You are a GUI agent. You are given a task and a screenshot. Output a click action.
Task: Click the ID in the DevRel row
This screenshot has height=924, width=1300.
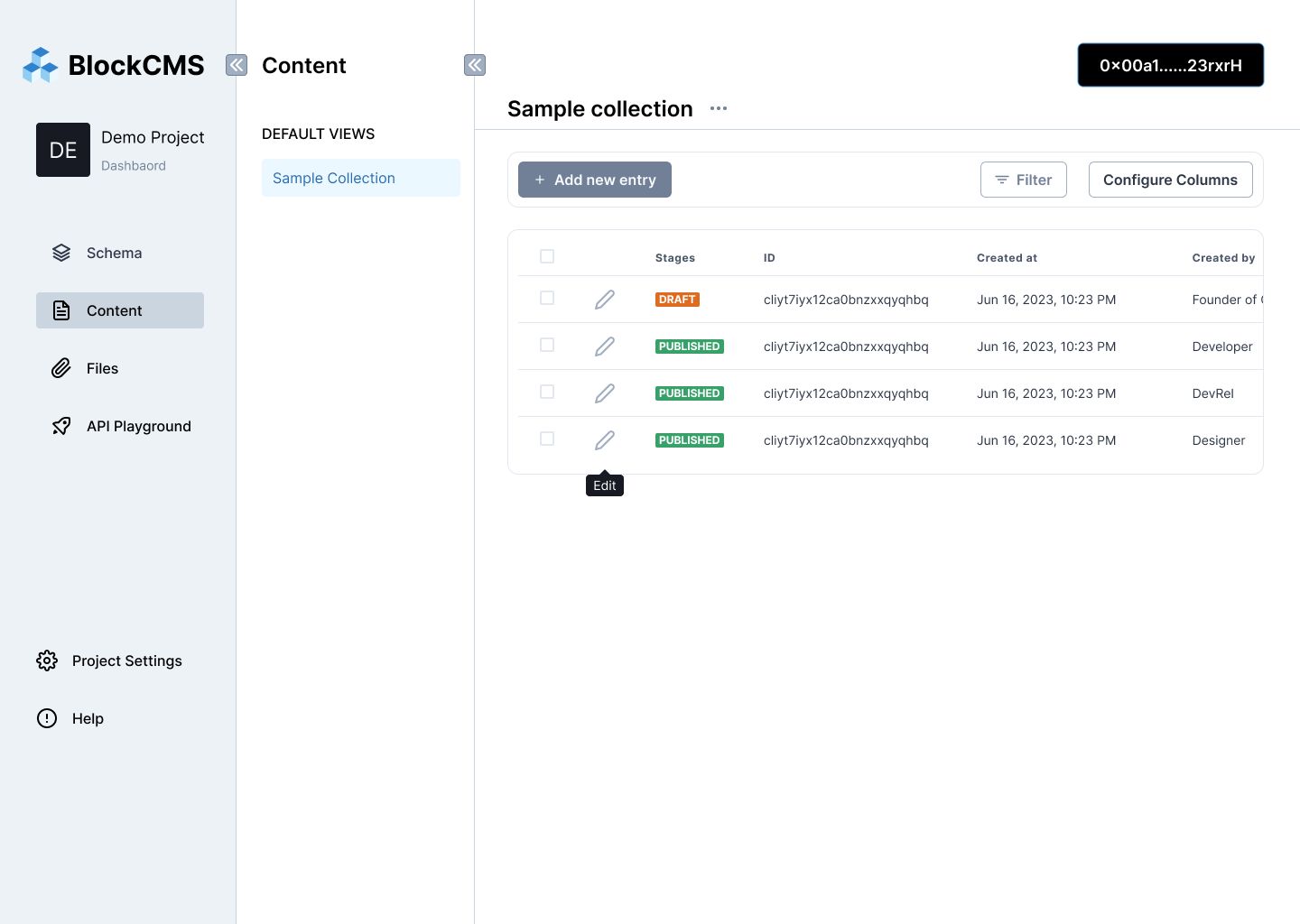(846, 393)
